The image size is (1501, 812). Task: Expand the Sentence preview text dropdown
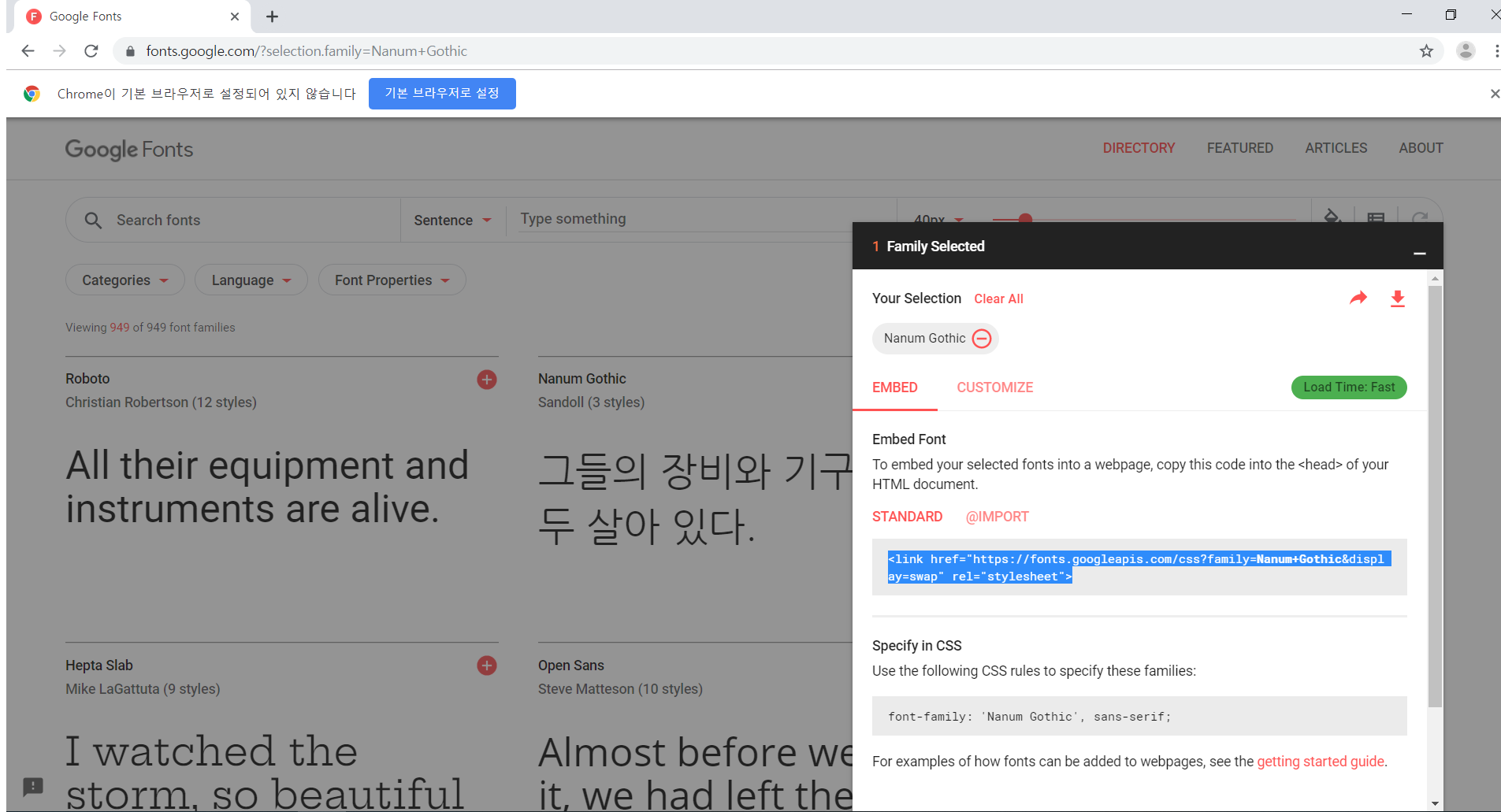pos(453,221)
